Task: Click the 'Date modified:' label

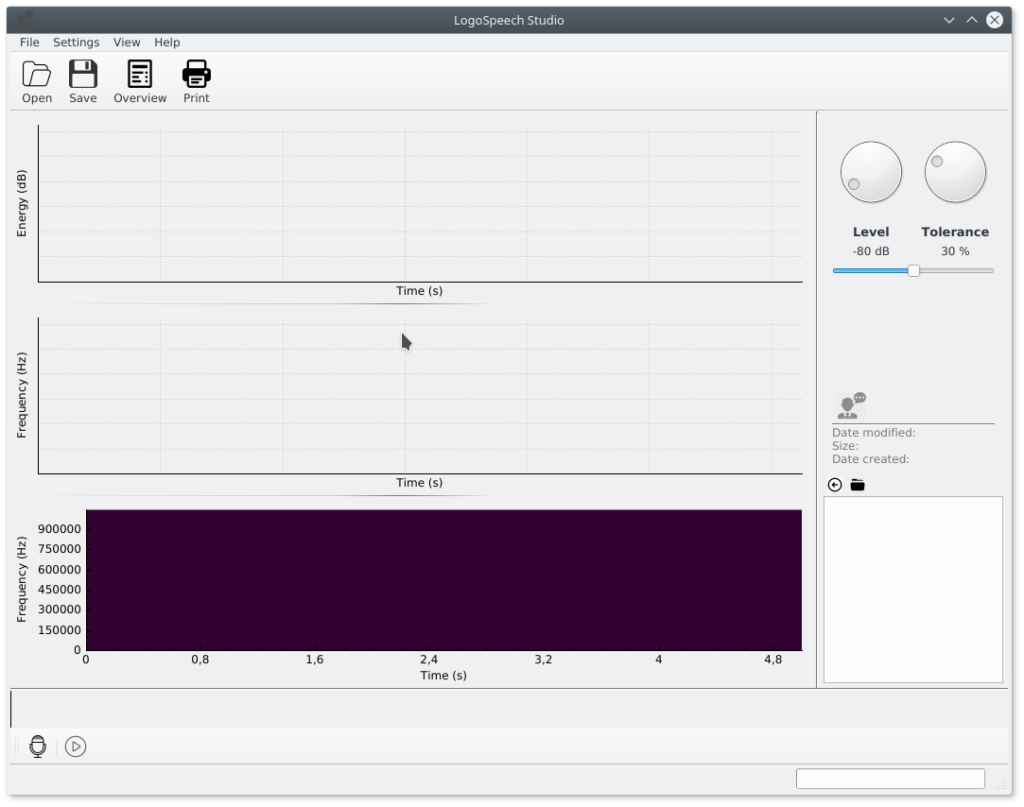Action: pos(874,432)
